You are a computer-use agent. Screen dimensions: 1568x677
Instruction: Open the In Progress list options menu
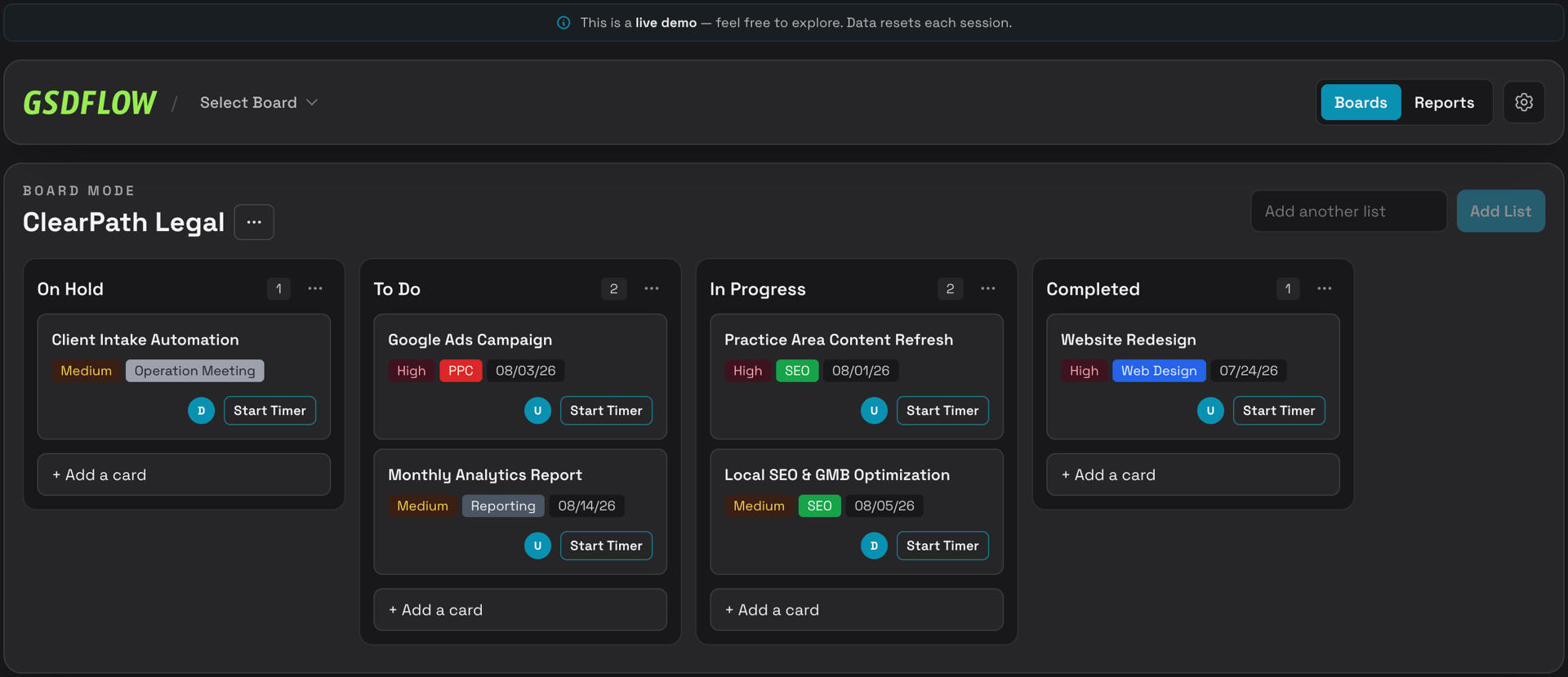point(988,288)
